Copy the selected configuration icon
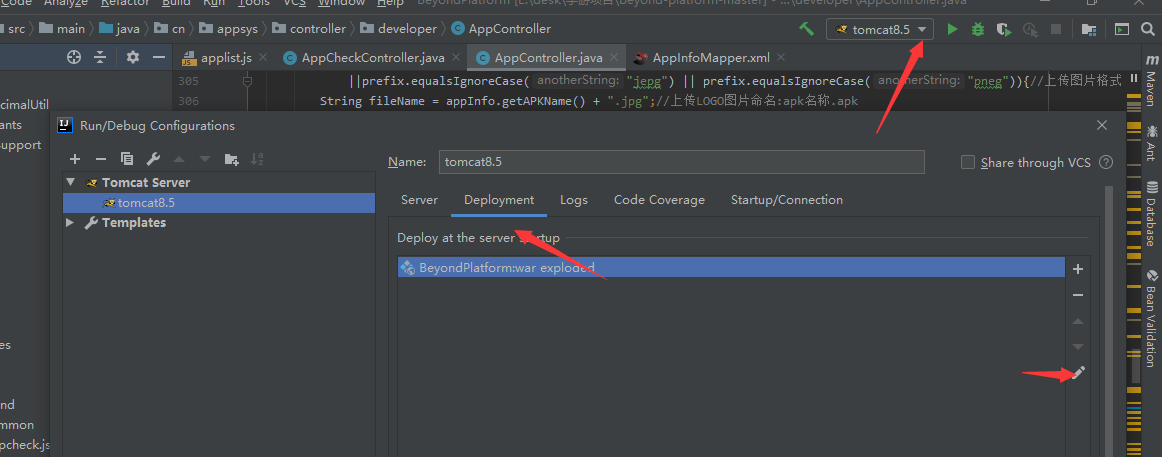The image size is (1162, 457). (127, 159)
